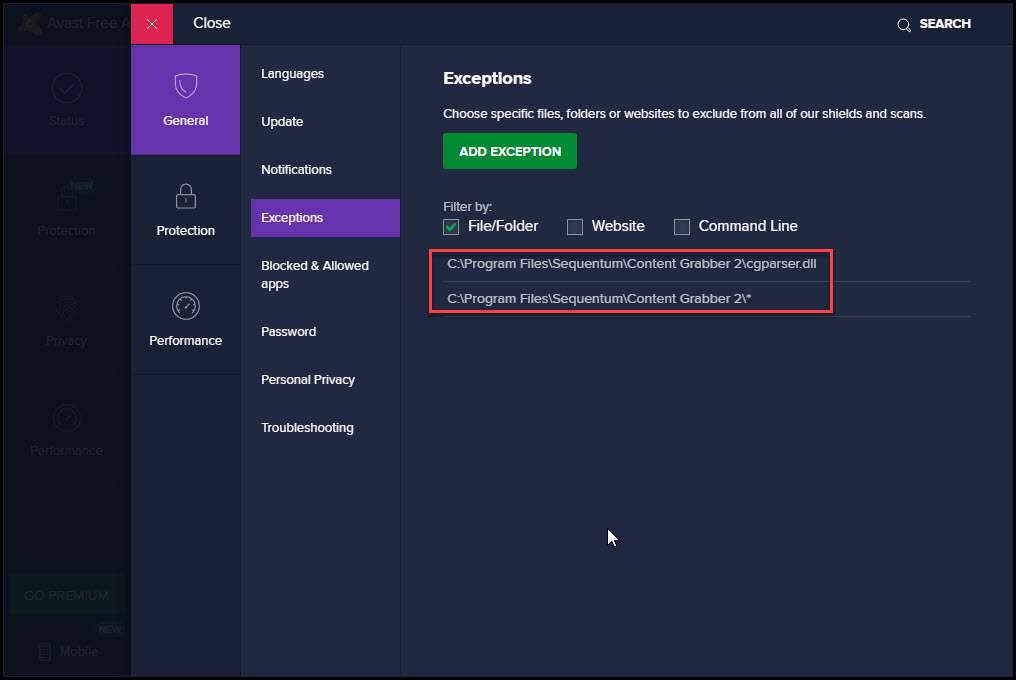Uncheck the File/Folder filter

pos(450,226)
